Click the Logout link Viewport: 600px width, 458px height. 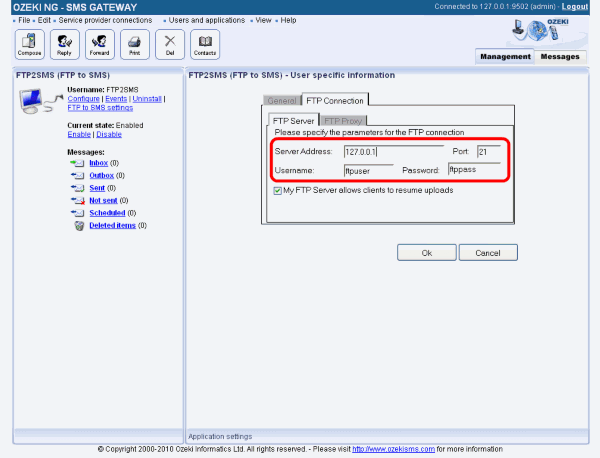pos(575,7)
